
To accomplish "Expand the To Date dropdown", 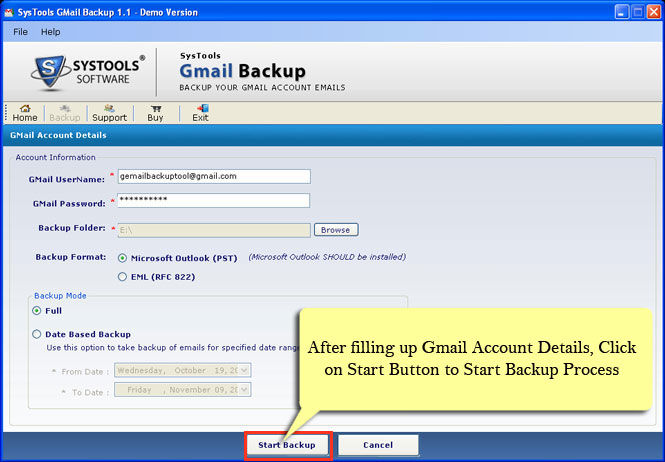I will tap(244, 390).
